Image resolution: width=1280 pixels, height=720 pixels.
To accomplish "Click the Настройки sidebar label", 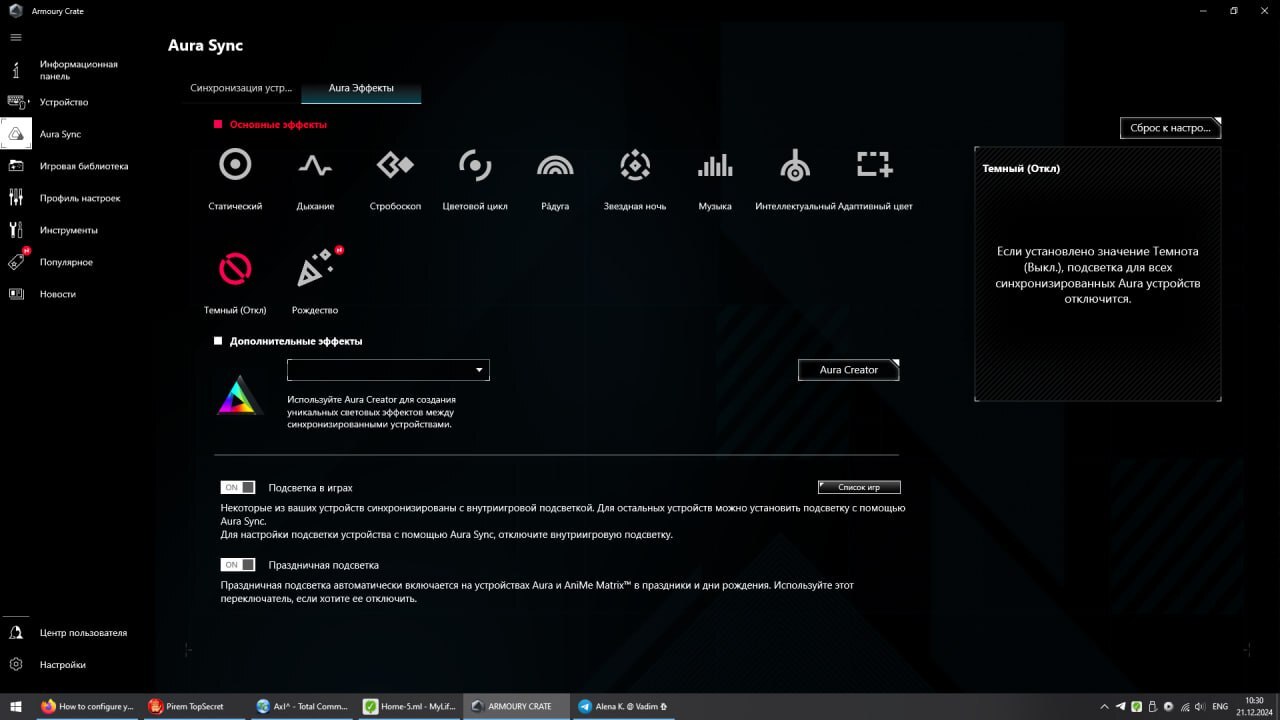I will [x=63, y=665].
